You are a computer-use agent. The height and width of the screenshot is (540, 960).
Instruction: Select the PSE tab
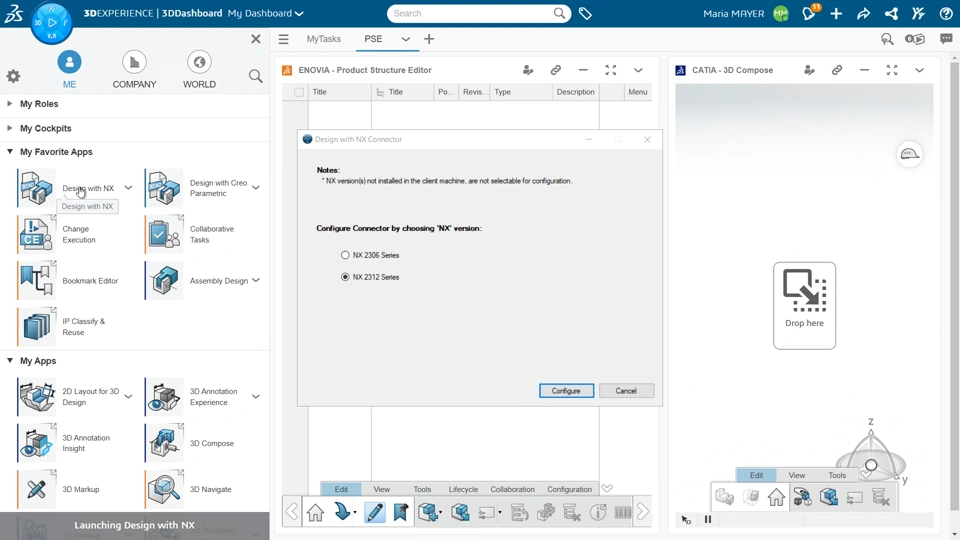(x=373, y=39)
